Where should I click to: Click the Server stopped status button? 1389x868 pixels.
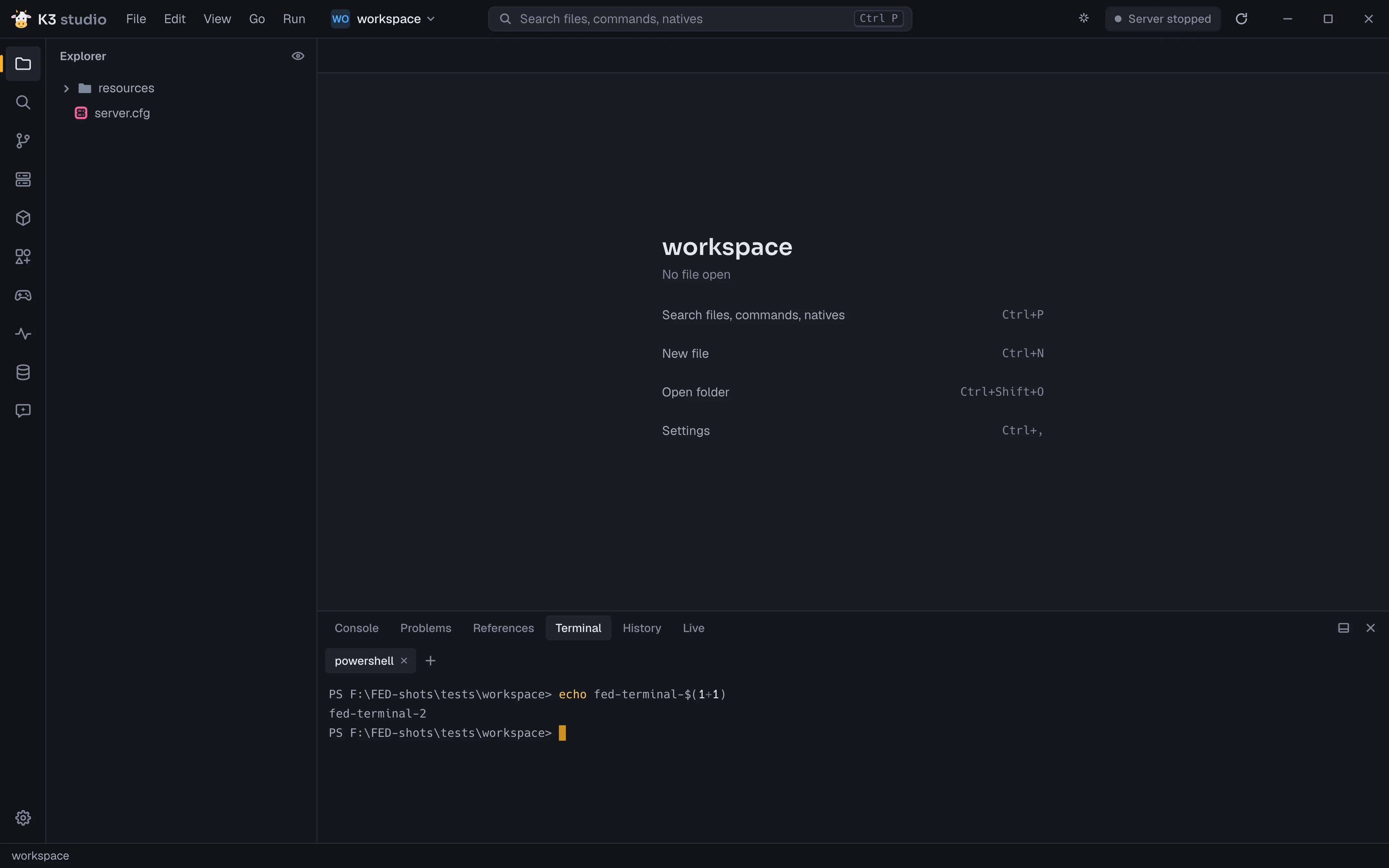(1163, 19)
